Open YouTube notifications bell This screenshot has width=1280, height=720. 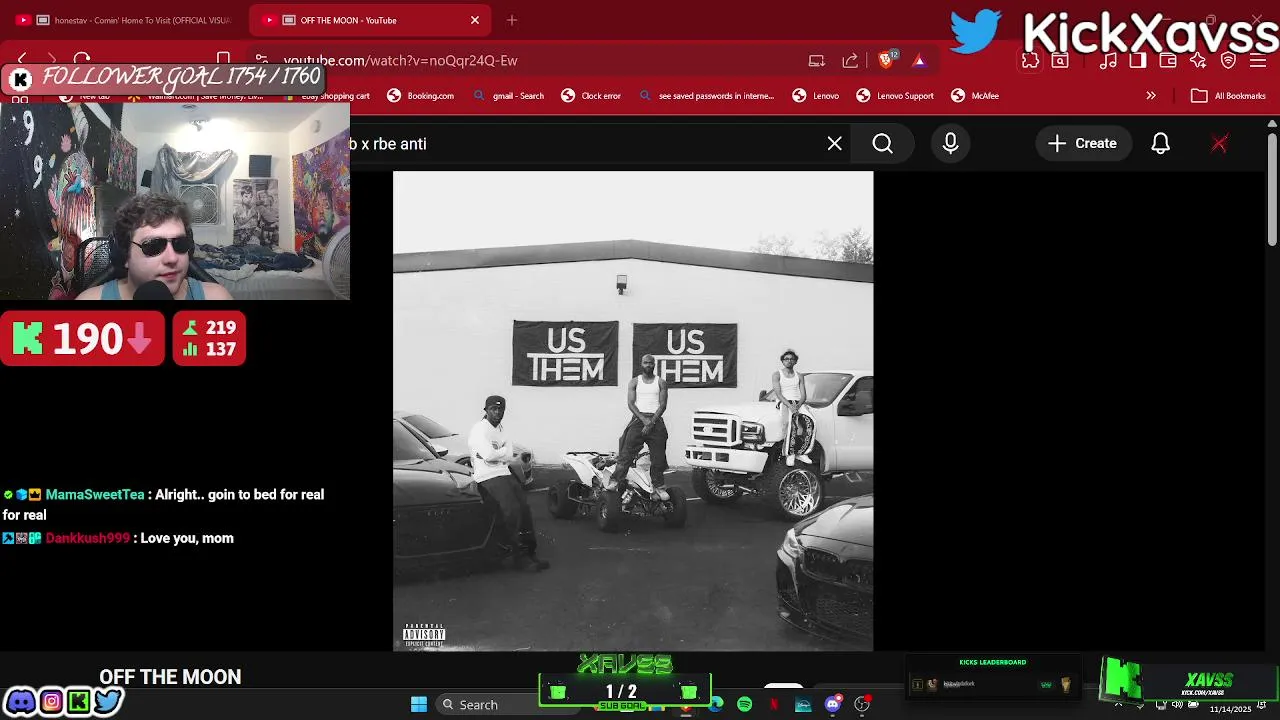click(x=1160, y=144)
